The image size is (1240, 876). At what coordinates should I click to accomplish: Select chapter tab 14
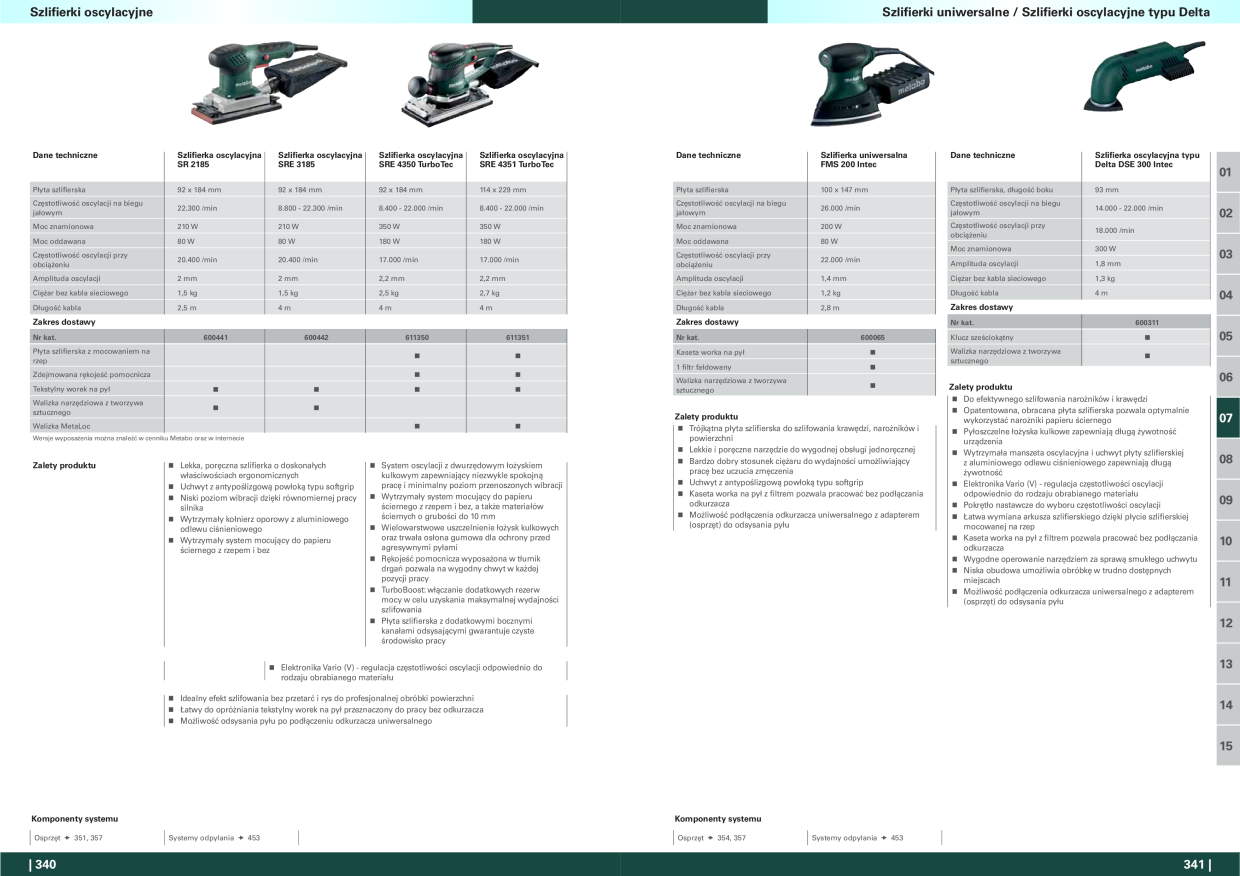[x=1227, y=705]
